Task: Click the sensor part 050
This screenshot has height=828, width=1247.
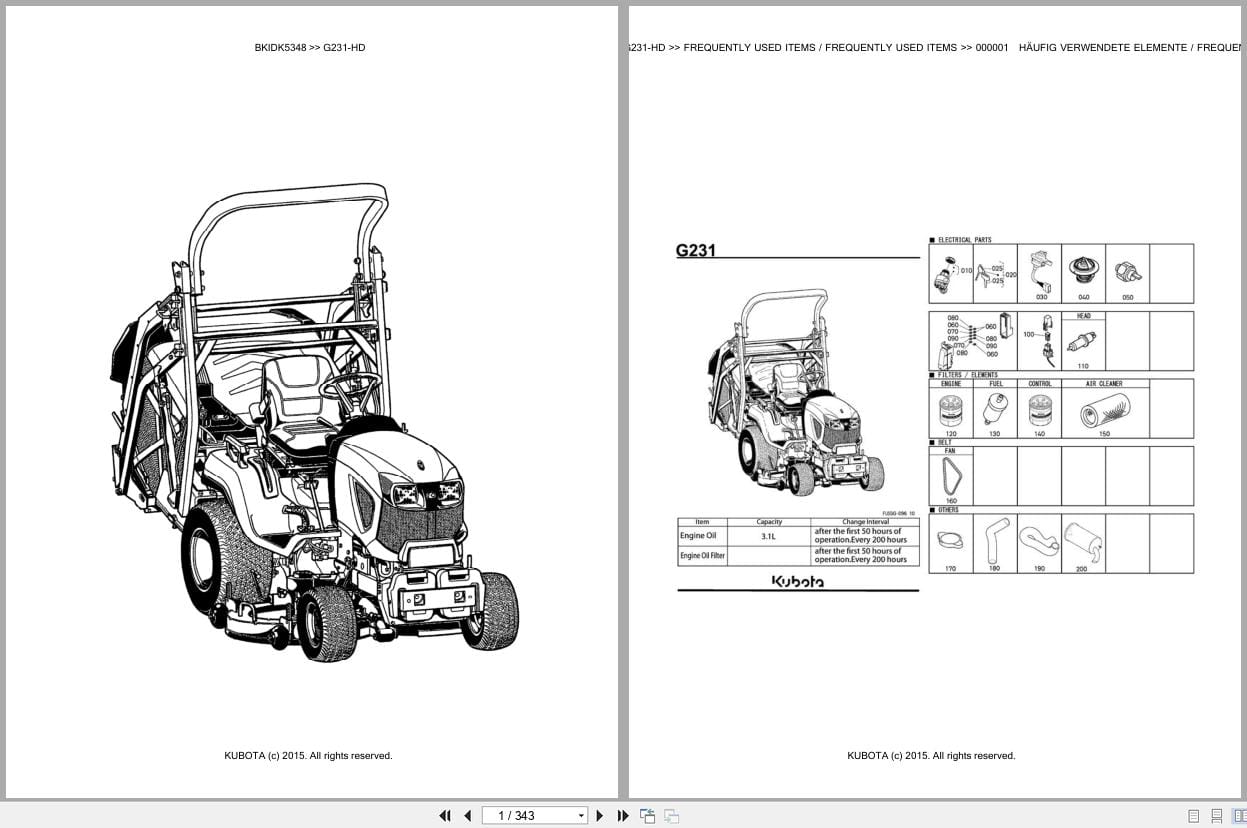Action: click(1128, 272)
